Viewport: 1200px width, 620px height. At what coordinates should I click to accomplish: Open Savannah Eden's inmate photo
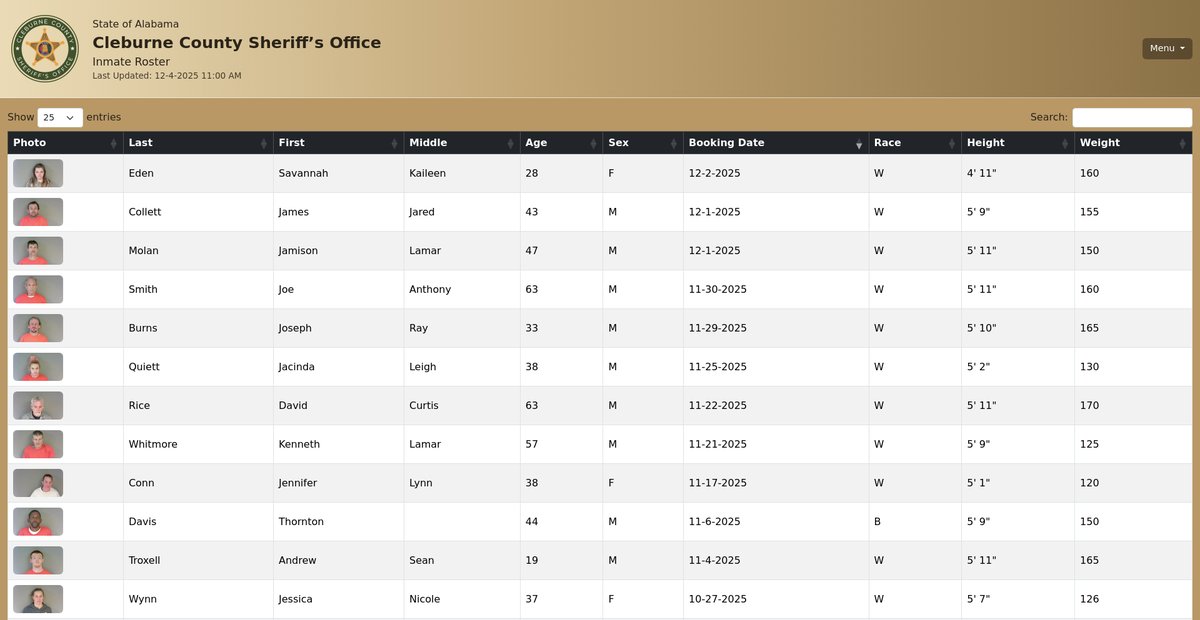(x=38, y=174)
